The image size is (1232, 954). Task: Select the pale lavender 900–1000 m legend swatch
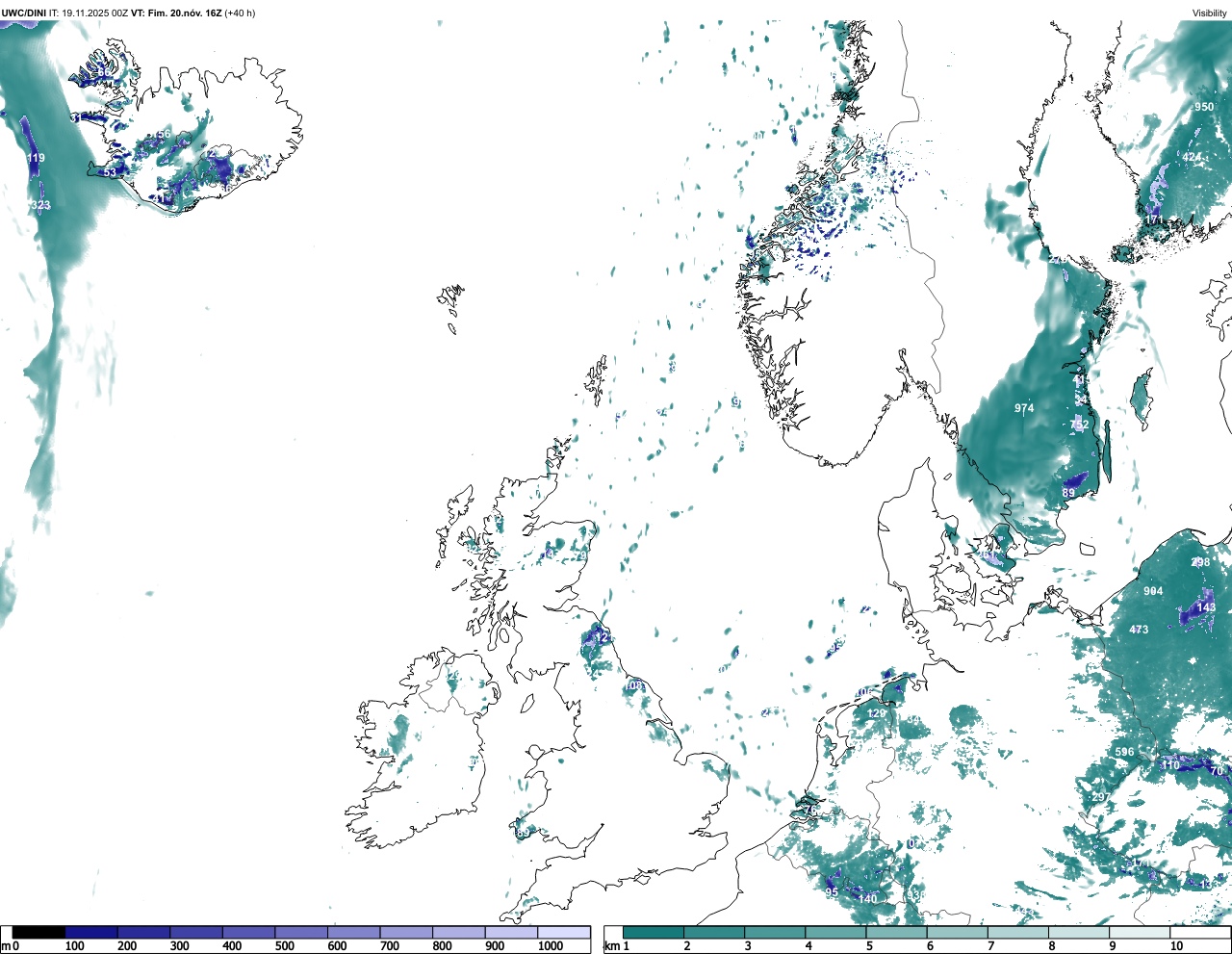pyautogui.click(x=511, y=932)
